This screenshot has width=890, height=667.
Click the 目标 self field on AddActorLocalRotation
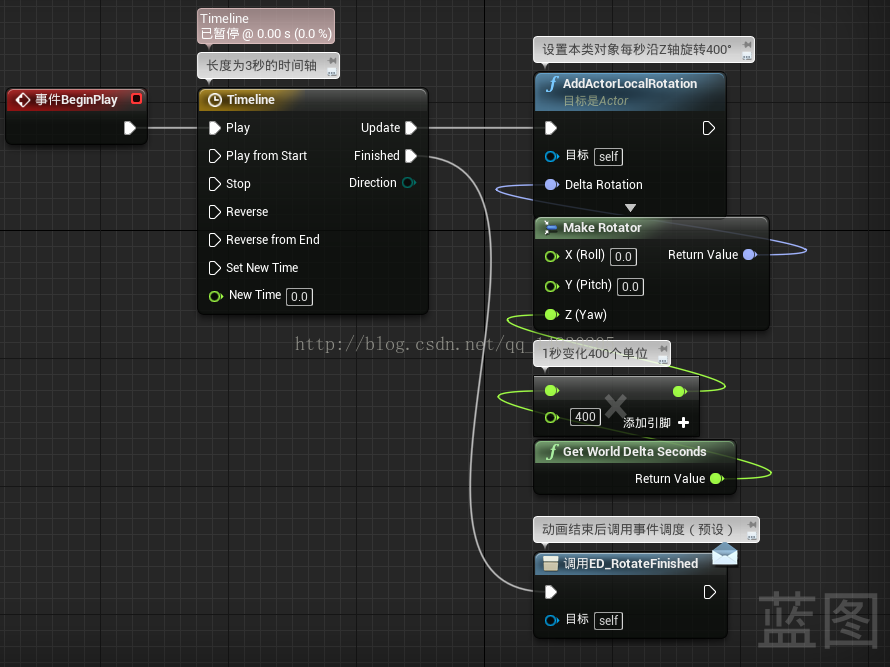[608, 156]
